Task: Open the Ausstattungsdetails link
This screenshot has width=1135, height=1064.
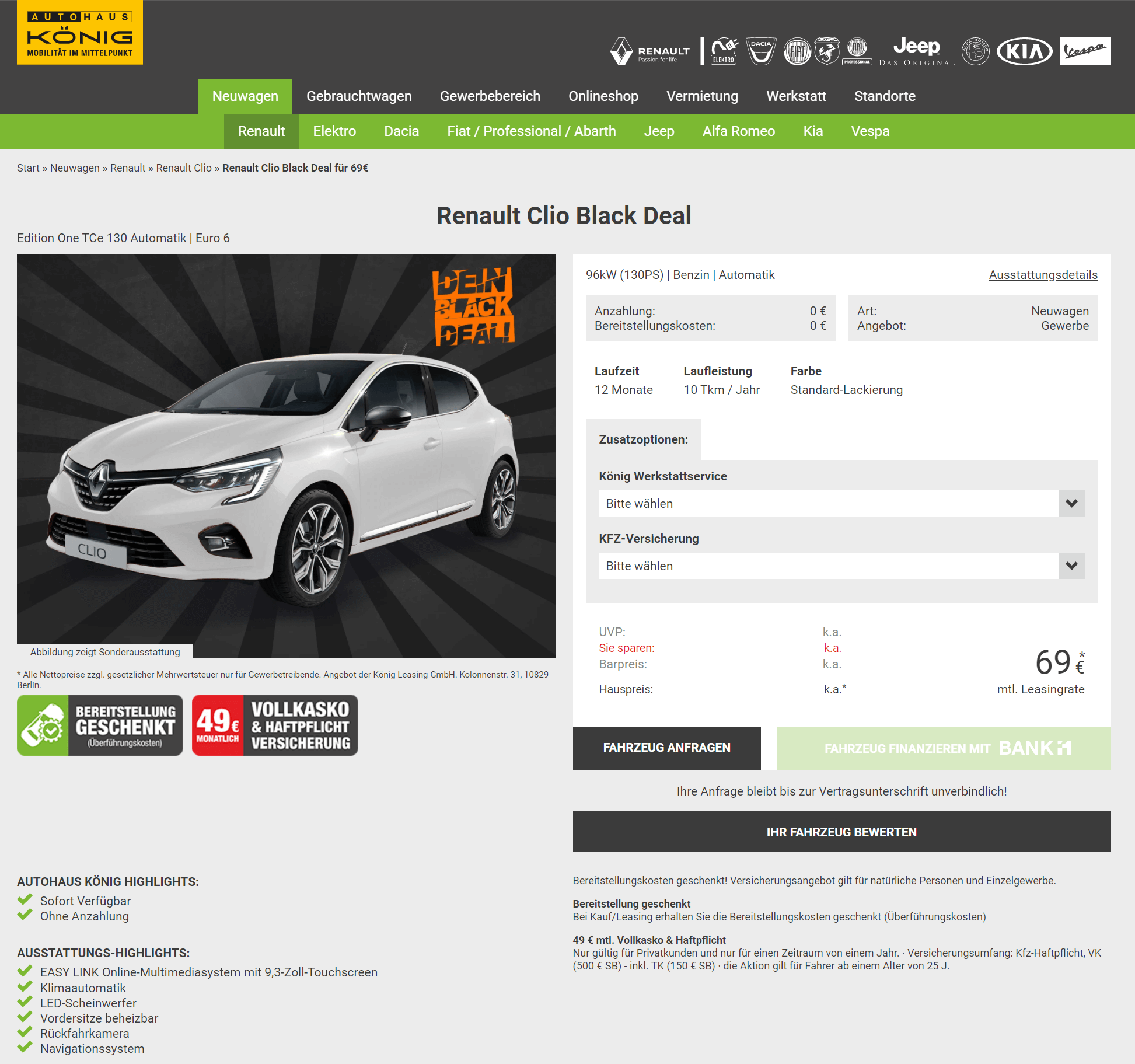Action: [x=1043, y=275]
